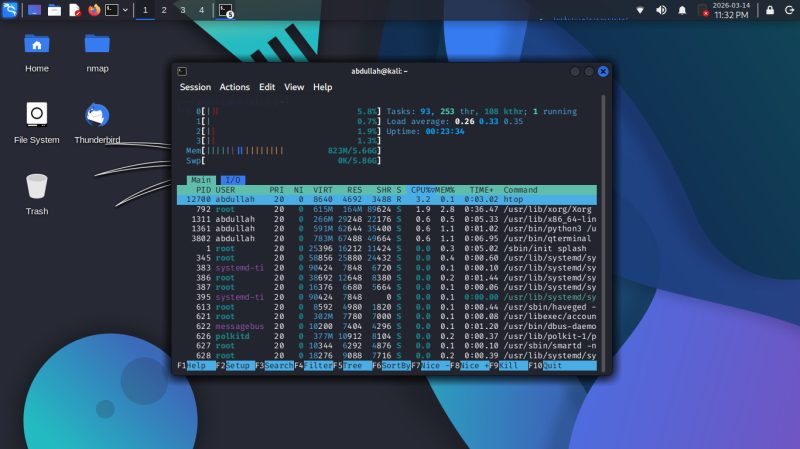Open the Session menu
800x449 pixels.
(x=195, y=87)
